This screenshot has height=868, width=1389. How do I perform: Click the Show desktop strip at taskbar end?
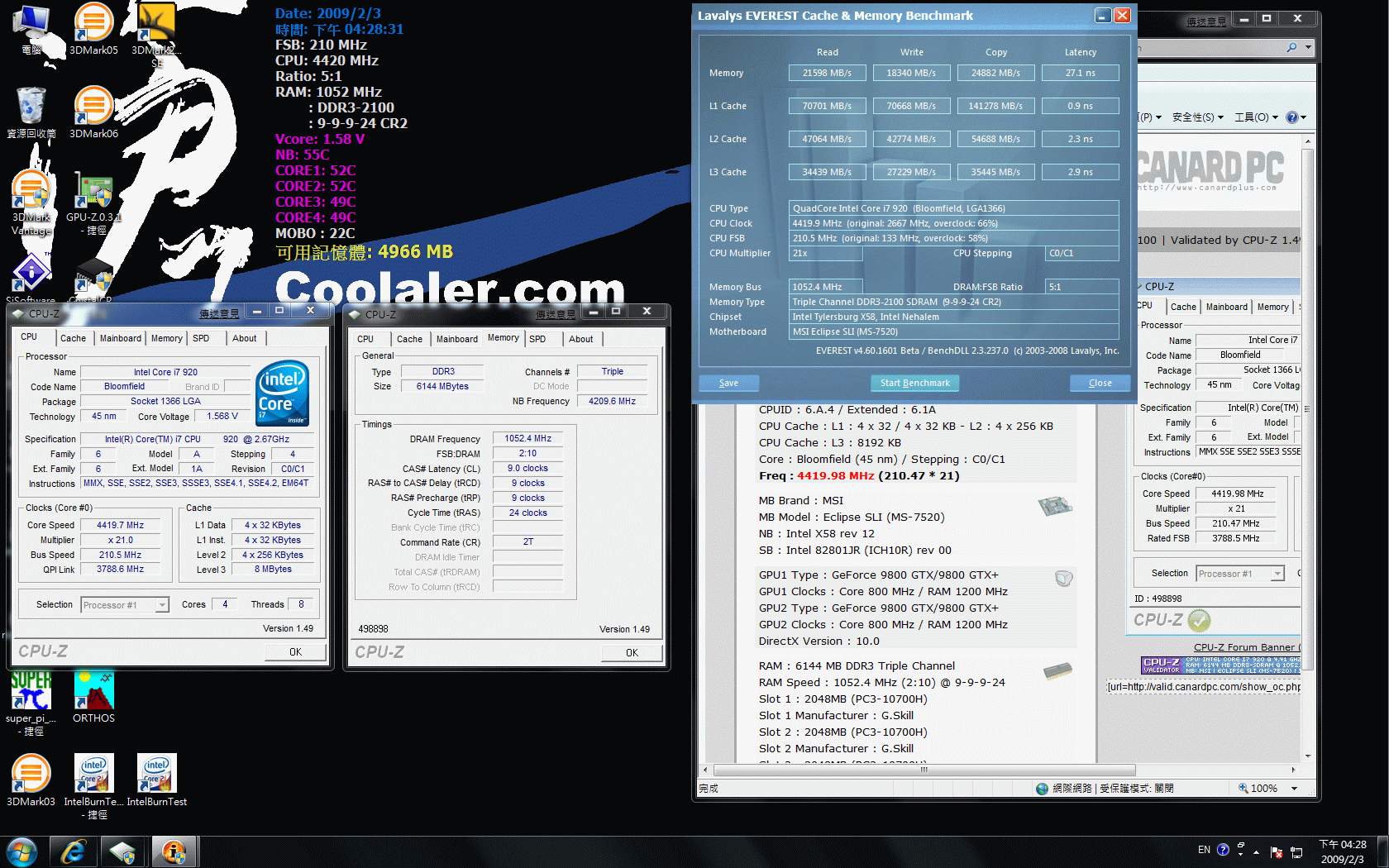point(1382,852)
